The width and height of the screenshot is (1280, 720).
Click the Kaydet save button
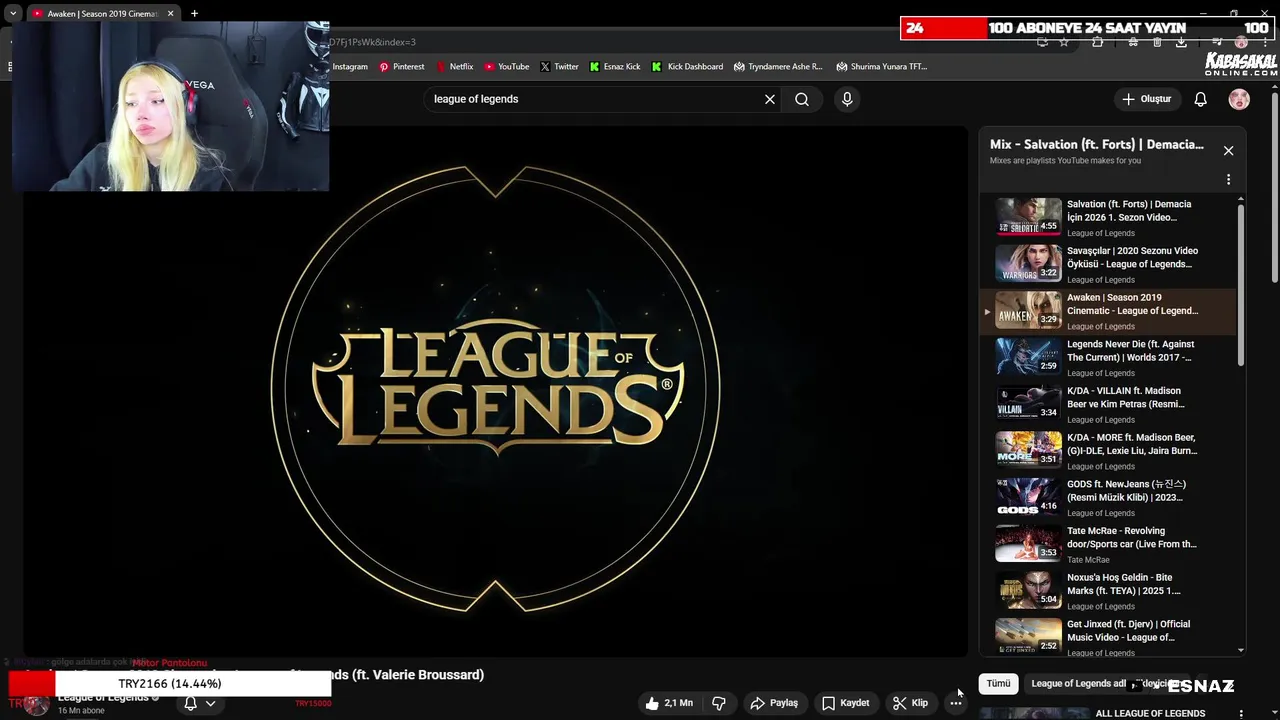pos(845,703)
